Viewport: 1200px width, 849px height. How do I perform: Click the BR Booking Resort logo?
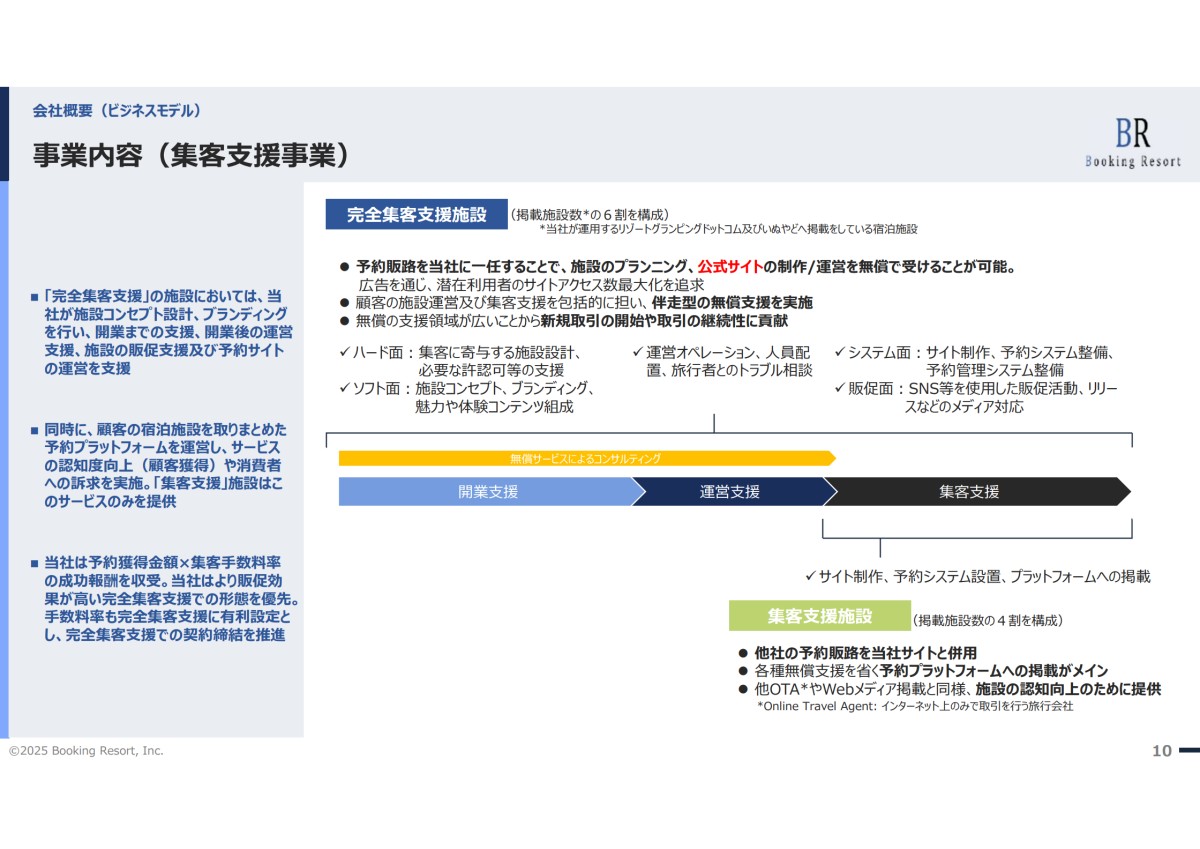pyautogui.click(x=1131, y=141)
